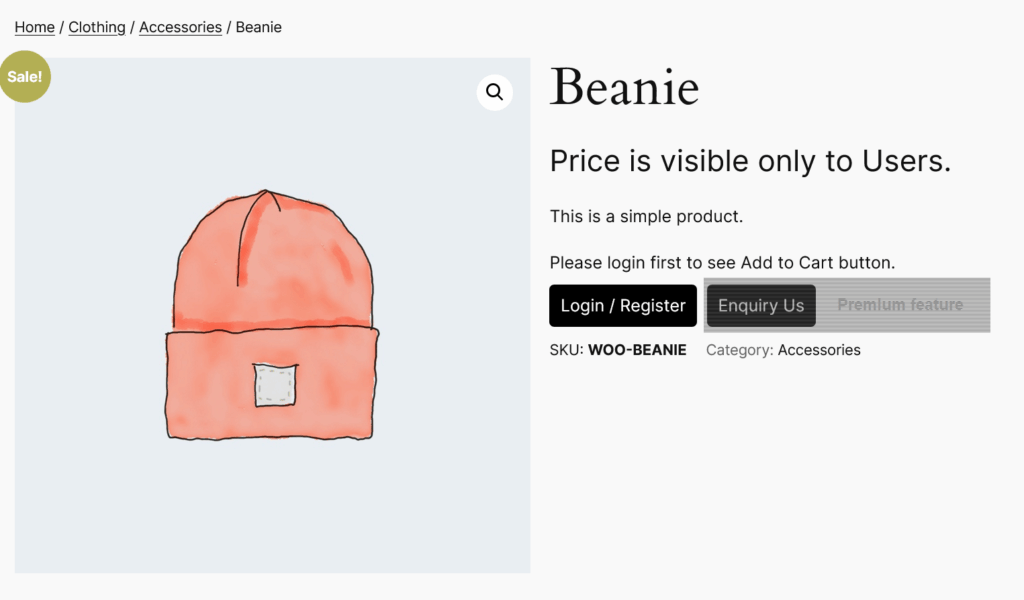
Task: Click the Price is visible only to Users text
Action: (750, 161)
